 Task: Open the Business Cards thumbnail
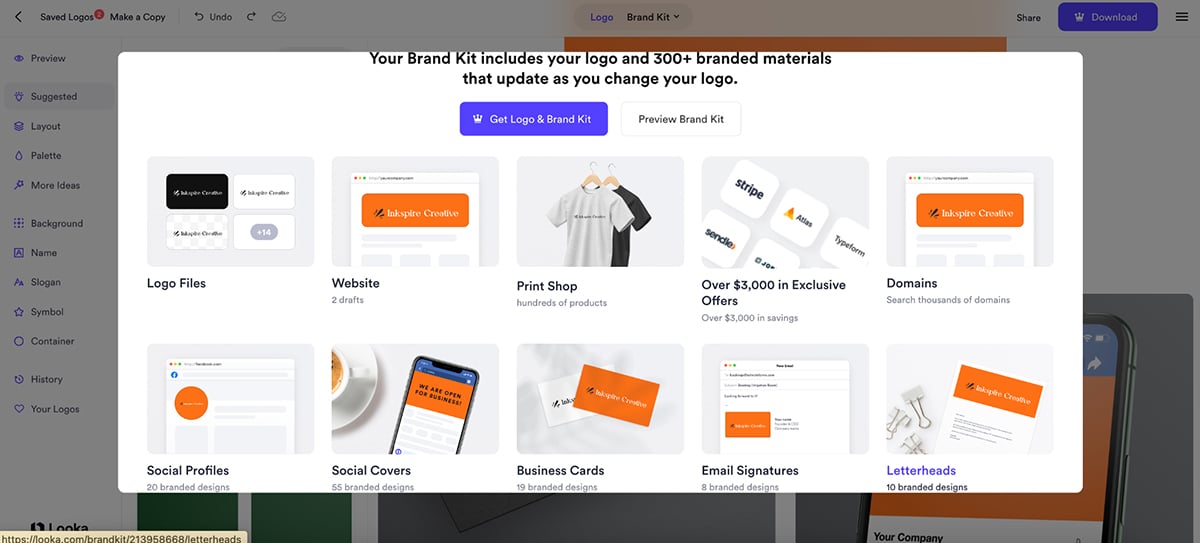point(600,399)
